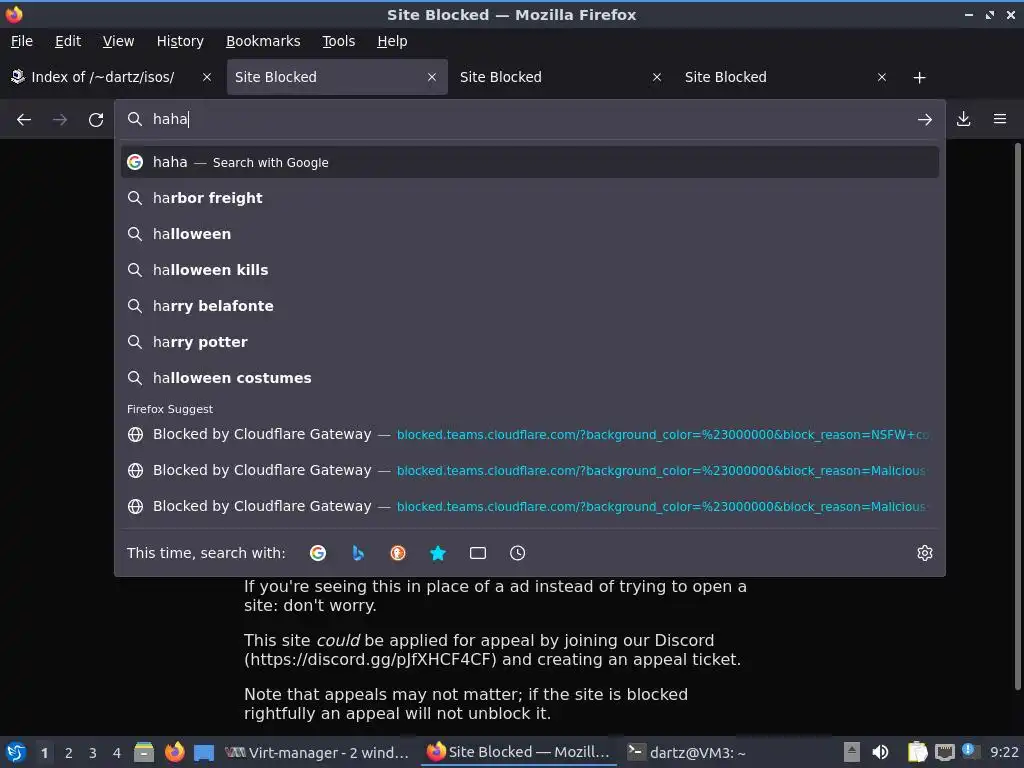
Task: Switch to Virt-manager taskbar window
Action: [x=317, y=752]
